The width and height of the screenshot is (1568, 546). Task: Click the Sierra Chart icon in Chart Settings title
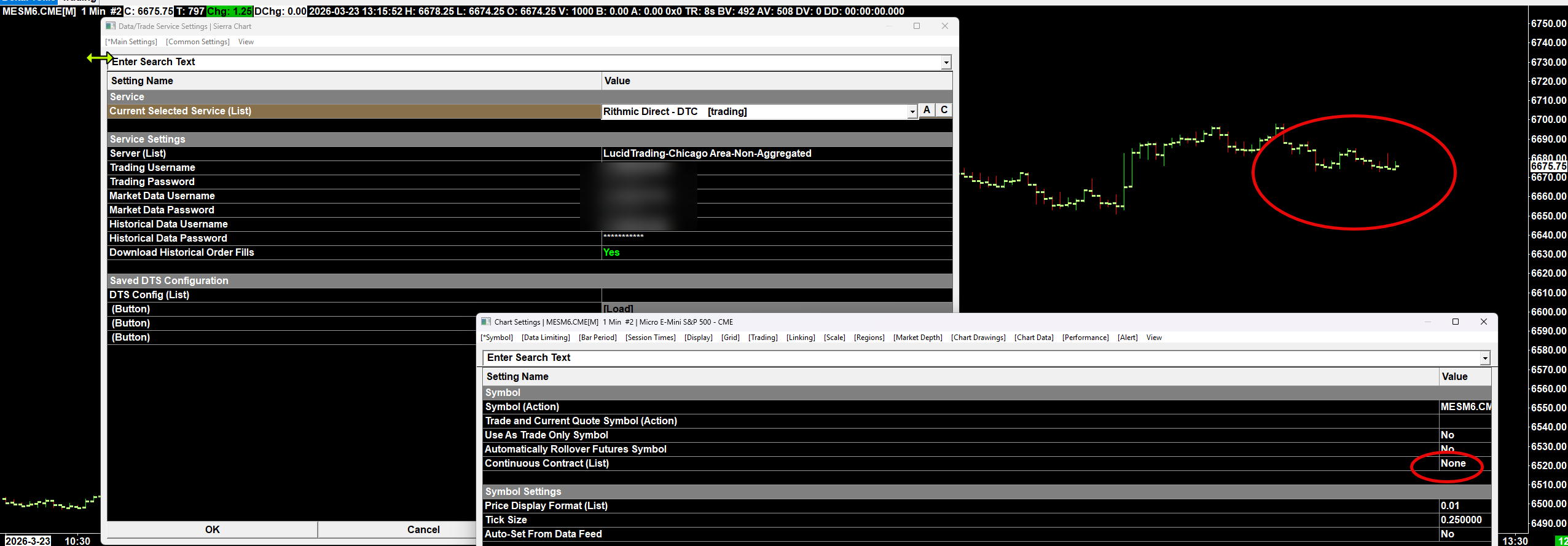click(x=486, y=322)
